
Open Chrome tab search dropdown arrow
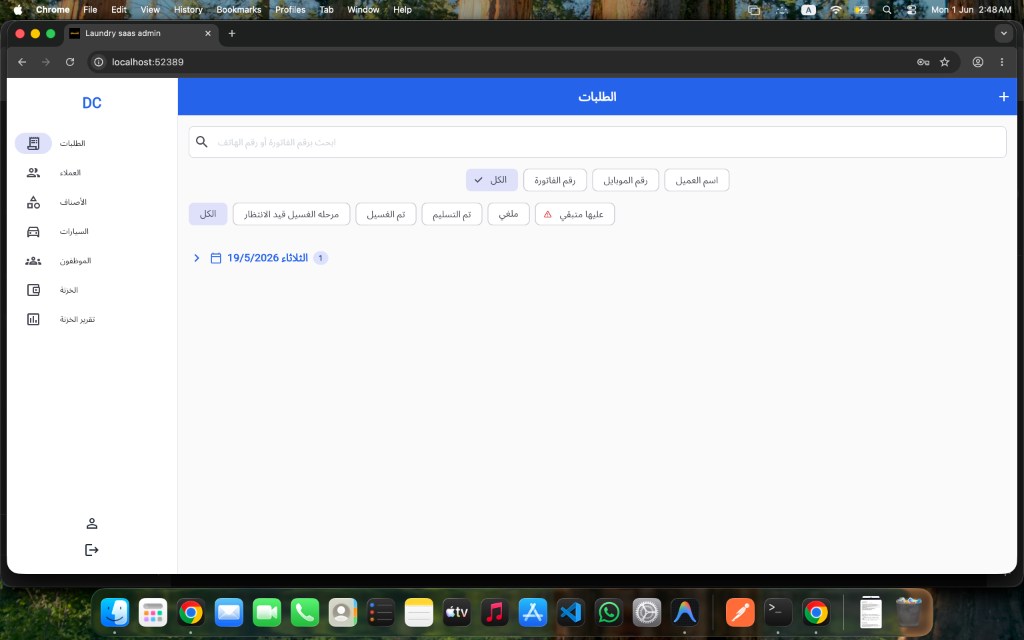1004,33
